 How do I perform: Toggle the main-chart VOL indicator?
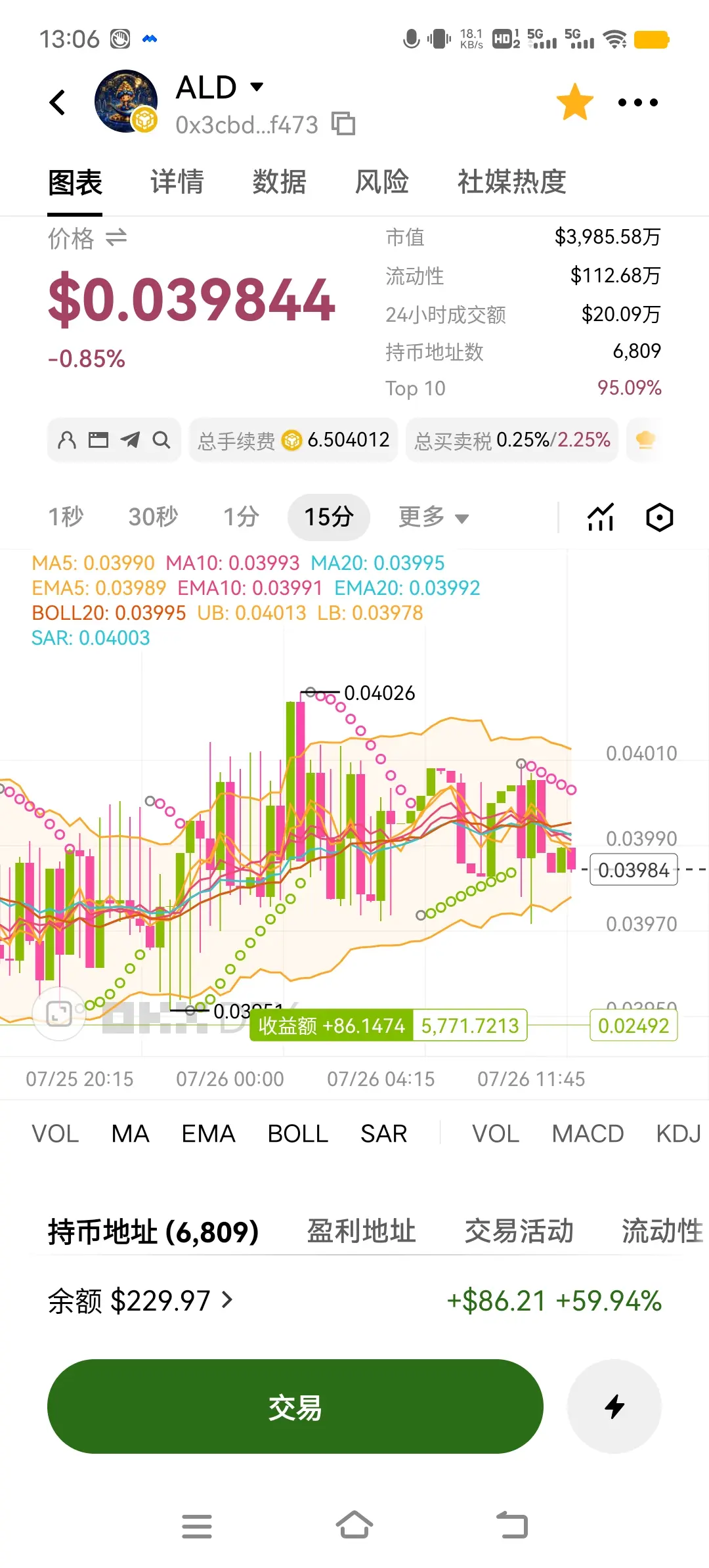(x=55, y=1134)
